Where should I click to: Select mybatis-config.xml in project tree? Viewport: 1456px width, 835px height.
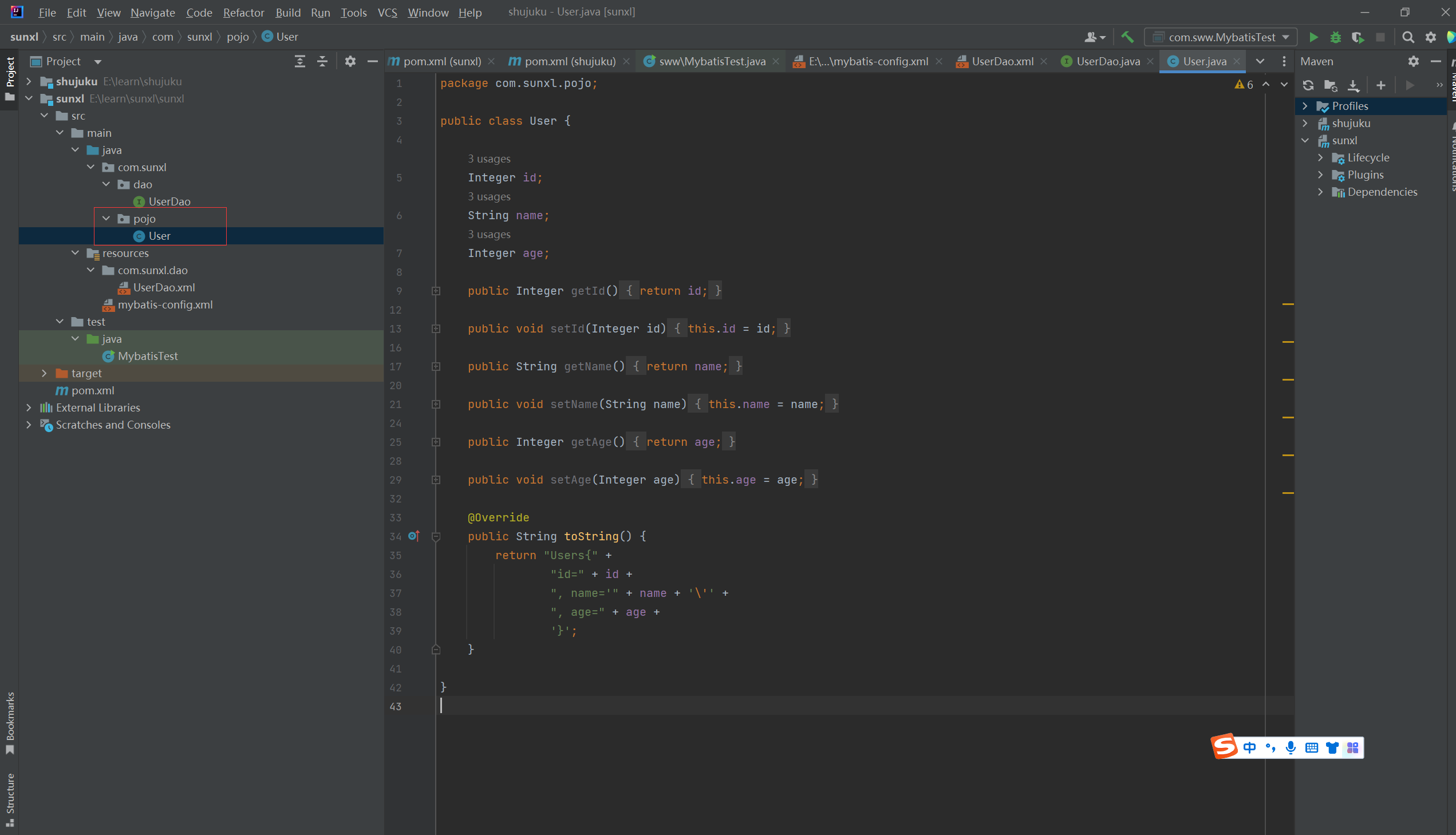point(165,304)
